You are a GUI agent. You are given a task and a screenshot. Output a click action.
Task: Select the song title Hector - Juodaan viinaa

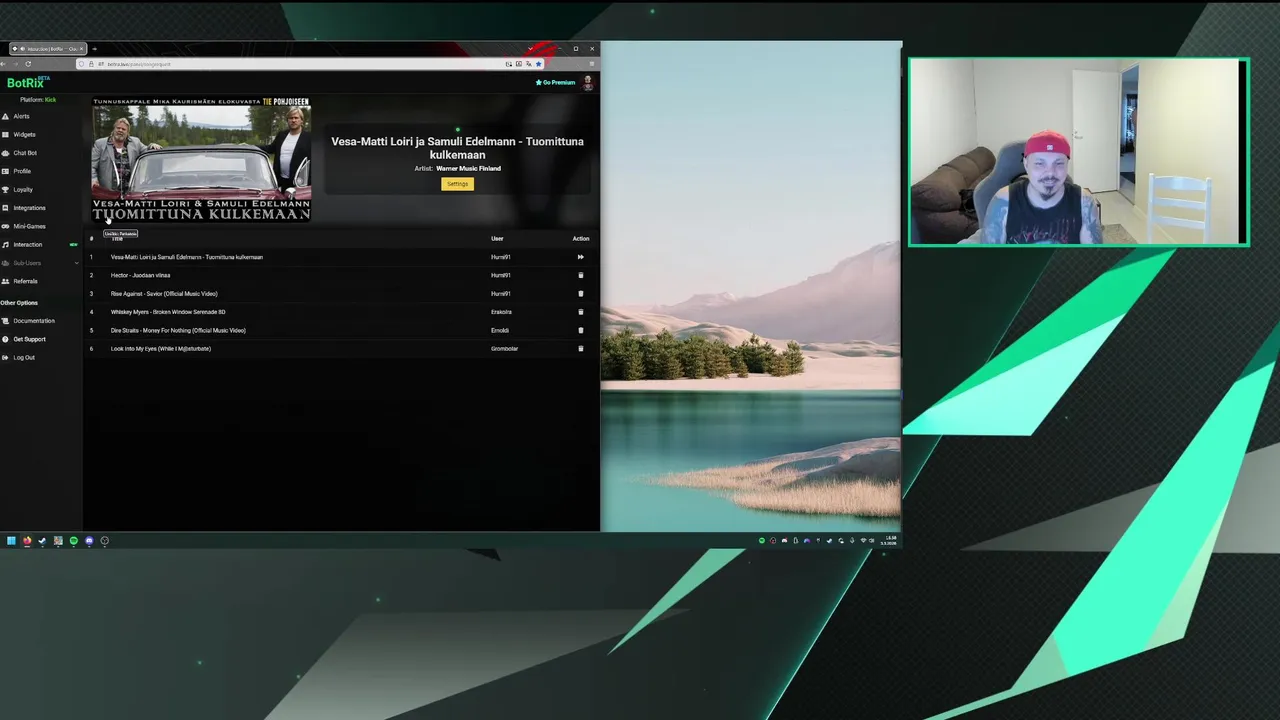pyautogui.click(x=140, y=275)
